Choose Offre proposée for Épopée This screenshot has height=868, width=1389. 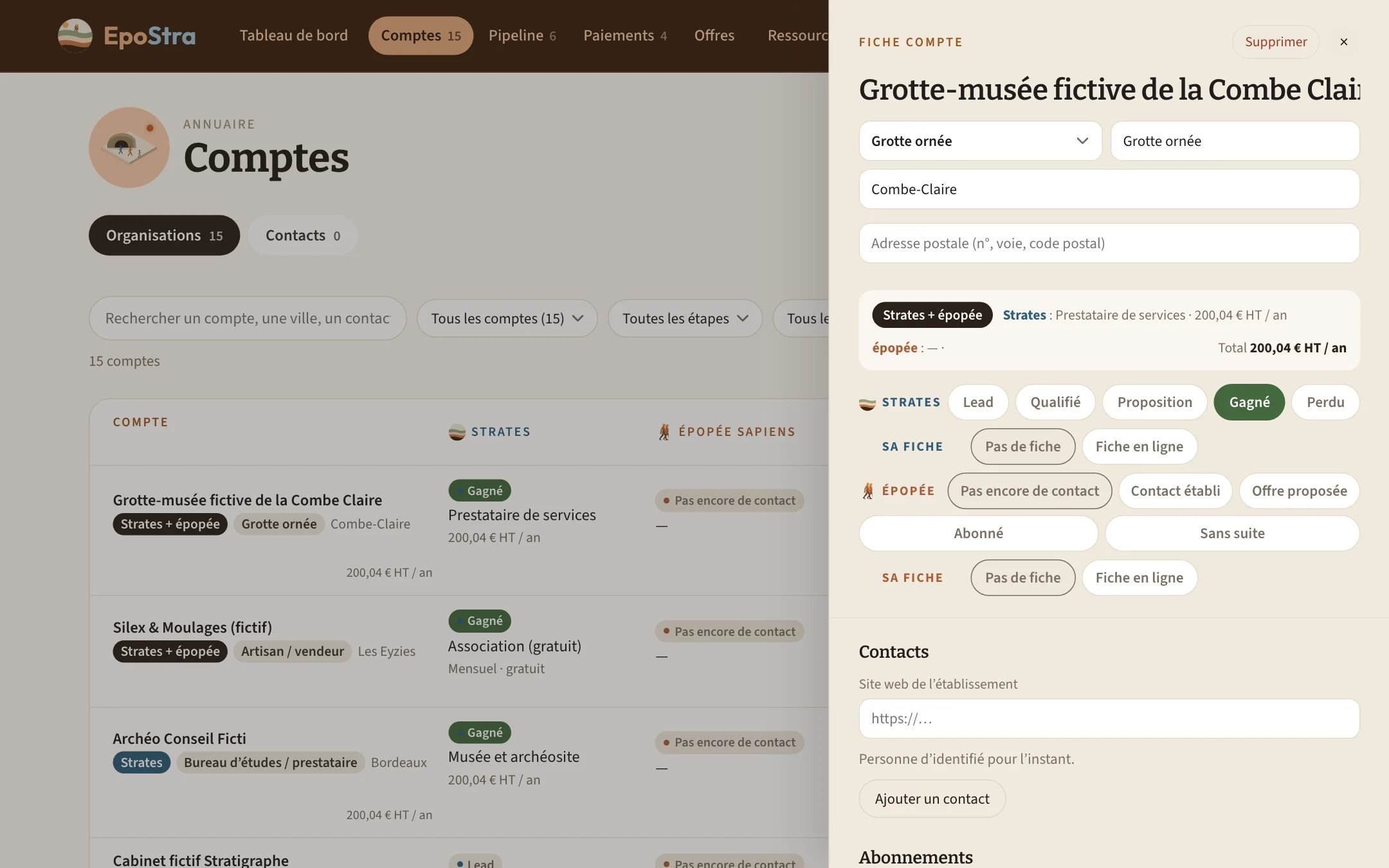[x=1299, y=491]
